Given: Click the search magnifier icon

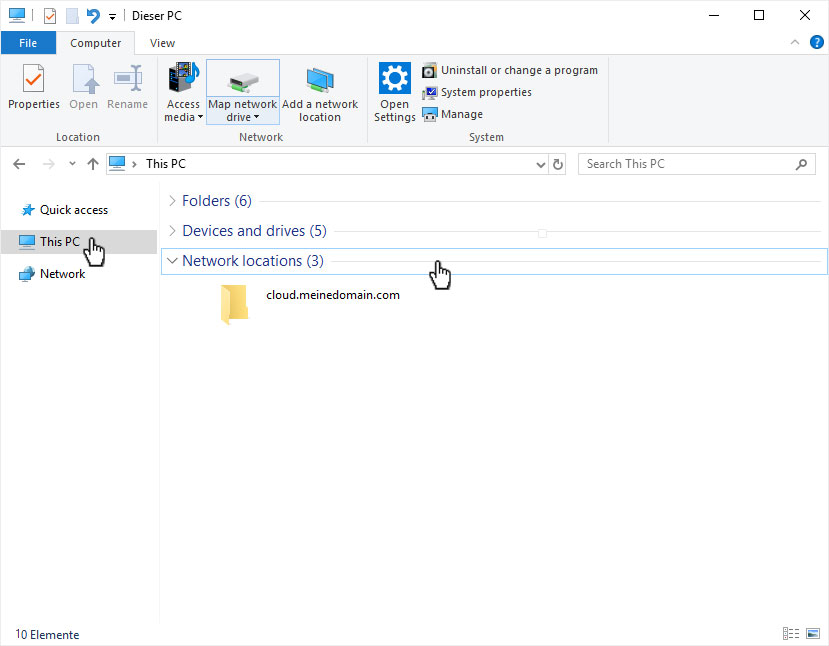Looking at the screenshot, I should [x=802, y=164].
